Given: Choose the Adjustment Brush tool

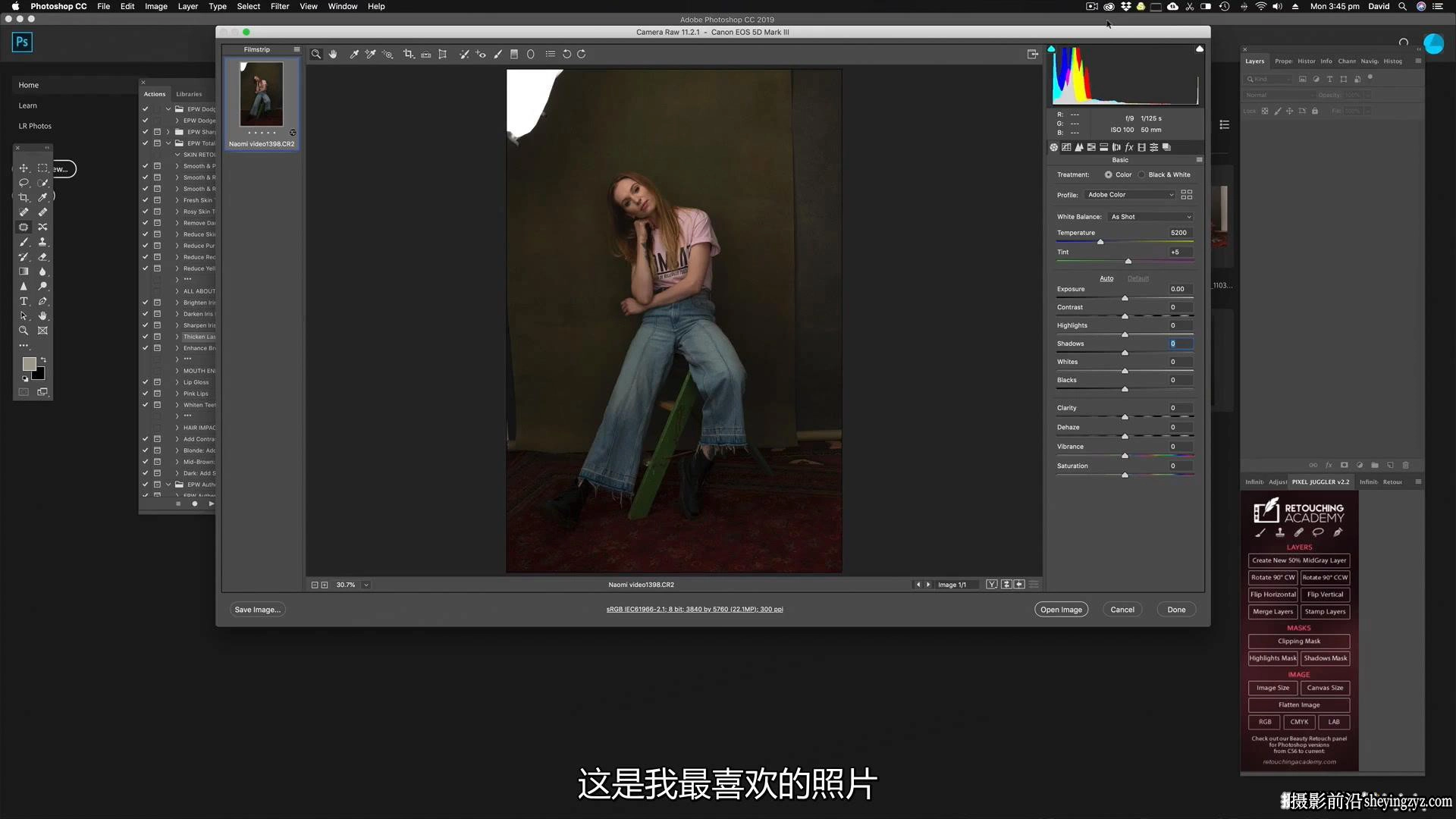Looking at the screenshot, I should [497, 54].
